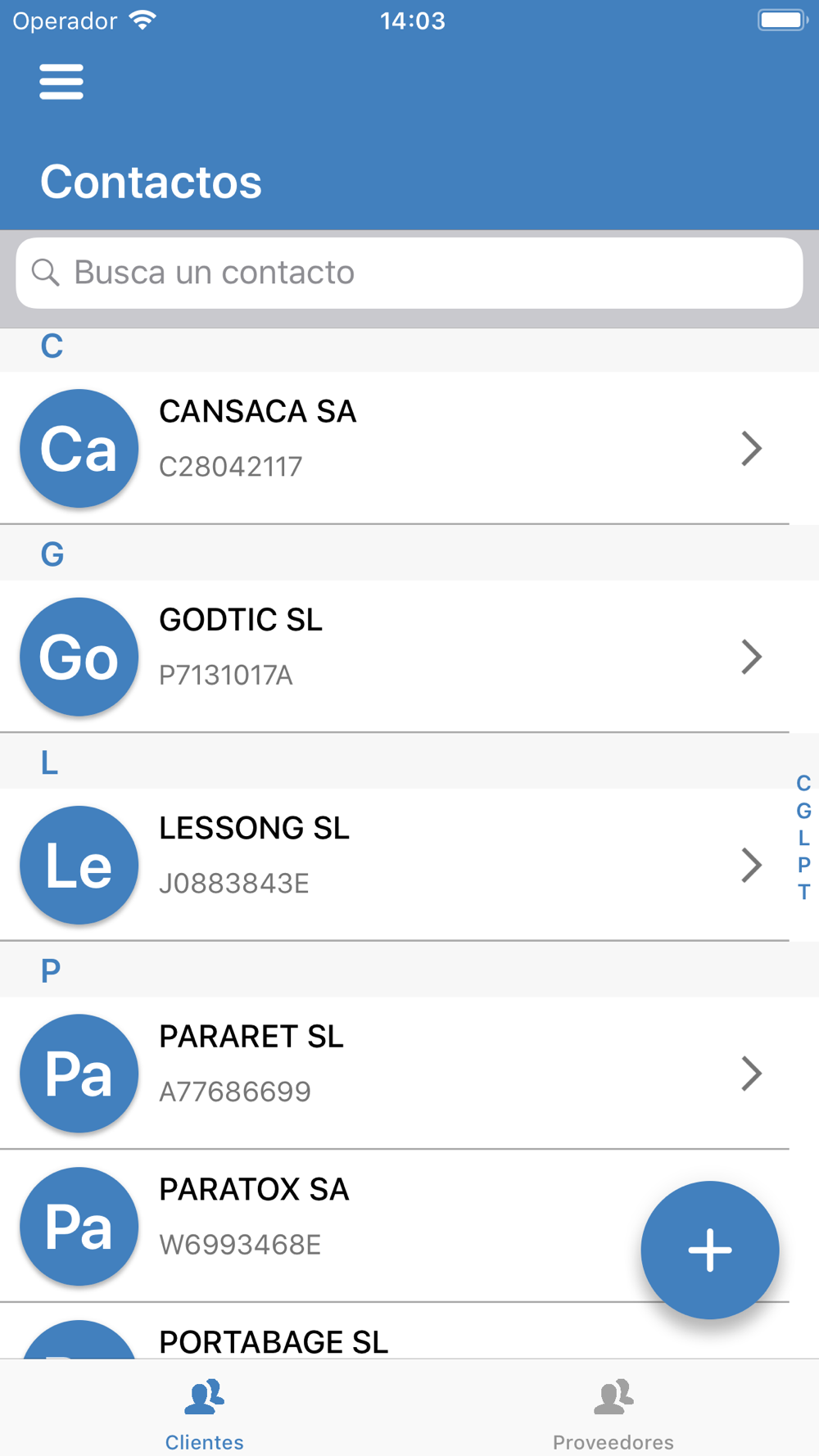819x1456 pixels.
Task: Jump to letter P in index
Action: tap(803, 865)
